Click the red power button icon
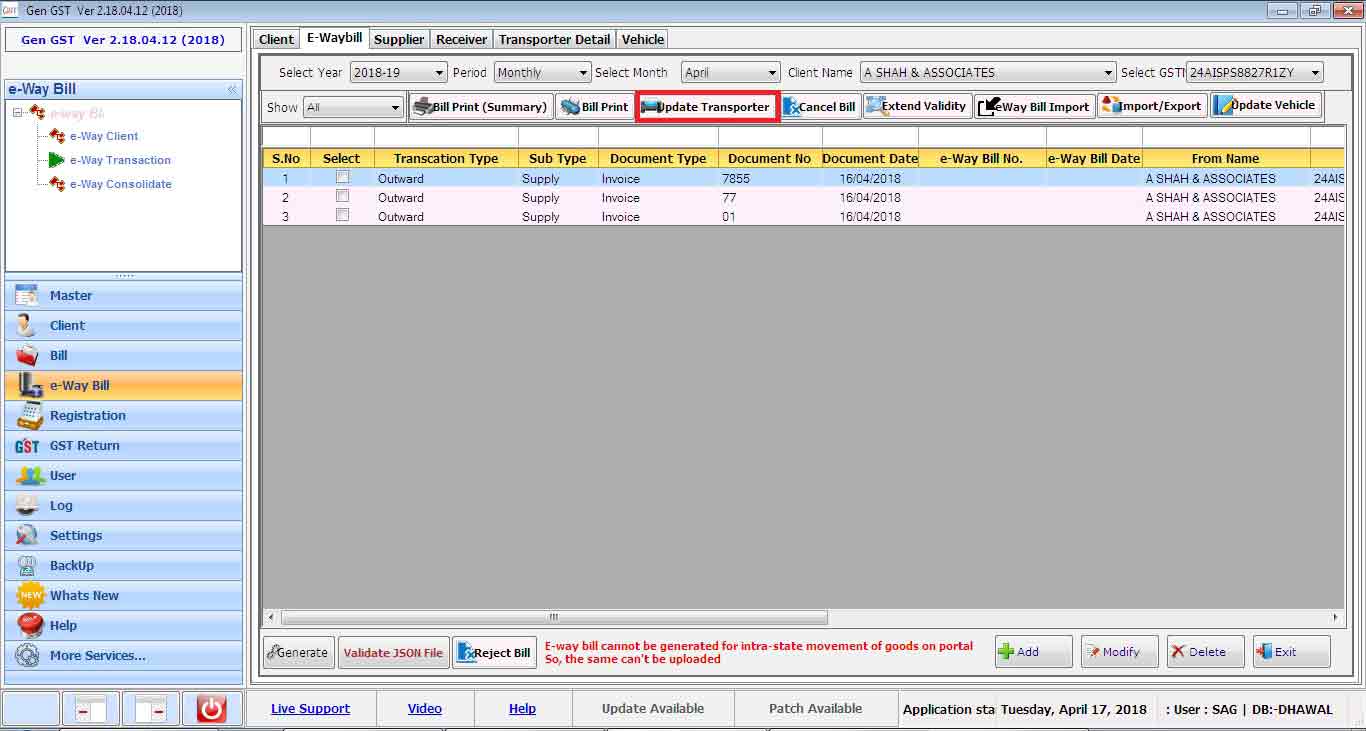Viewport: 1366px width, 731px height. 211,709
